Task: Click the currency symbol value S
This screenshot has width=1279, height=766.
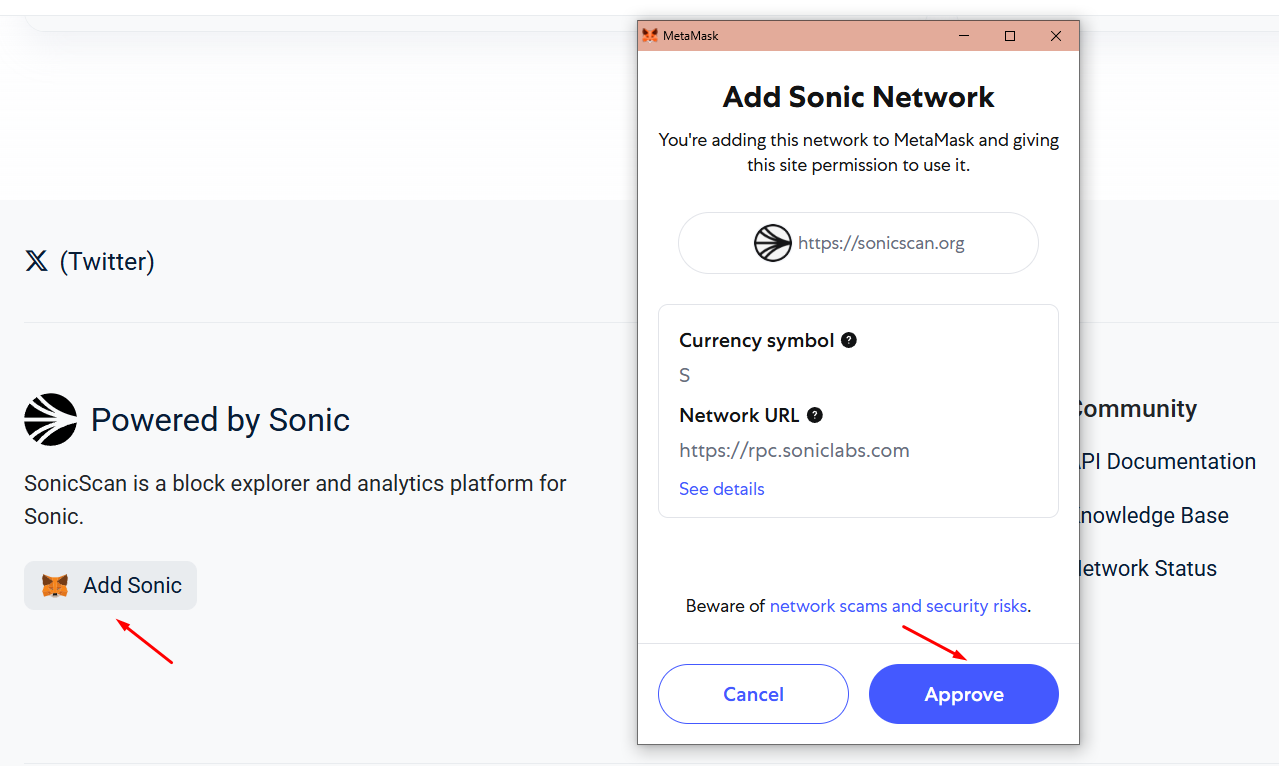Action: (x=685, y=375)
